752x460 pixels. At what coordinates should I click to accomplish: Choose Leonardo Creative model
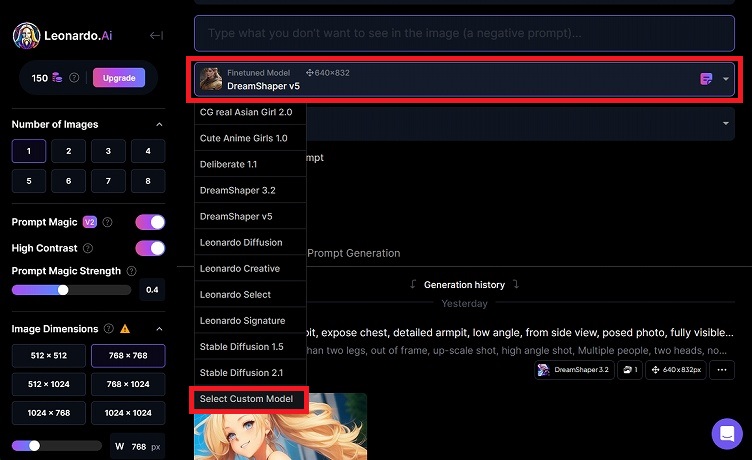(x=250, y=268)
